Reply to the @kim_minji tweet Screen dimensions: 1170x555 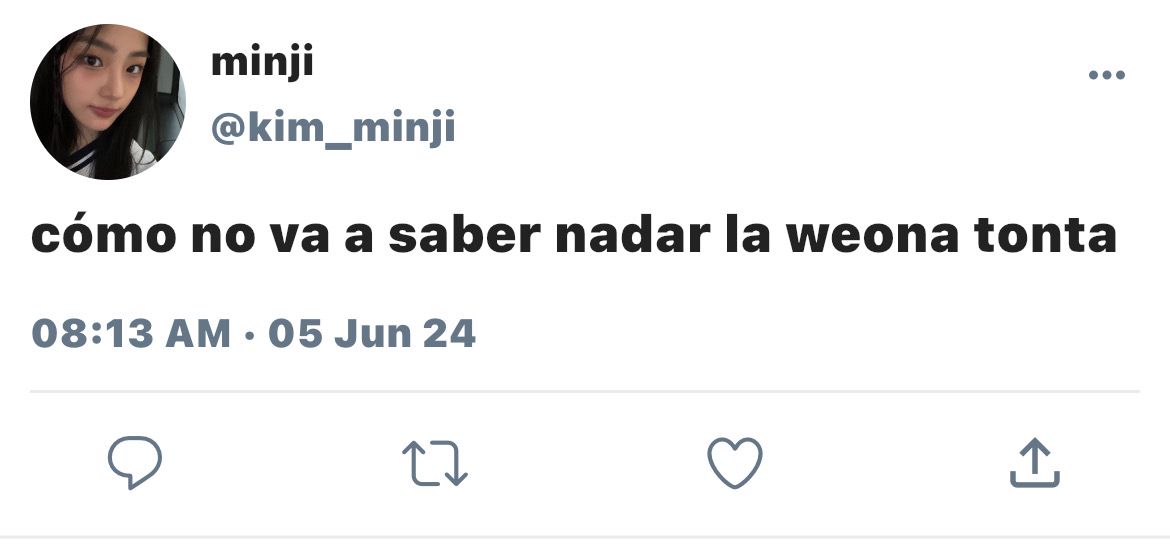(134, 462)
